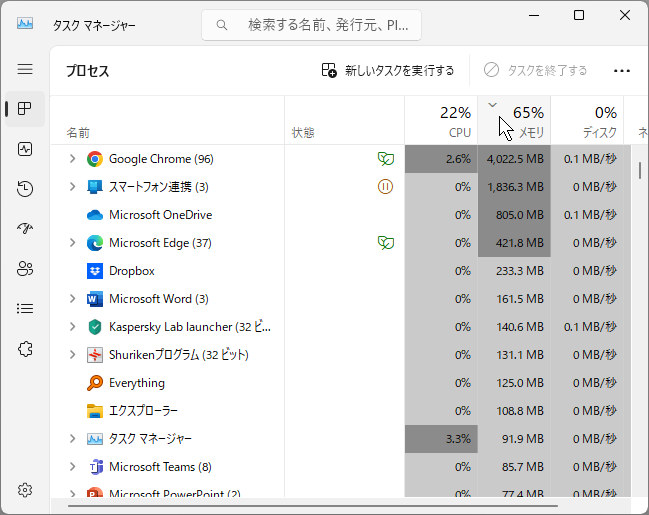Open the App history icon in sidebar
This screenshot has width=649, height=515.
25,189
